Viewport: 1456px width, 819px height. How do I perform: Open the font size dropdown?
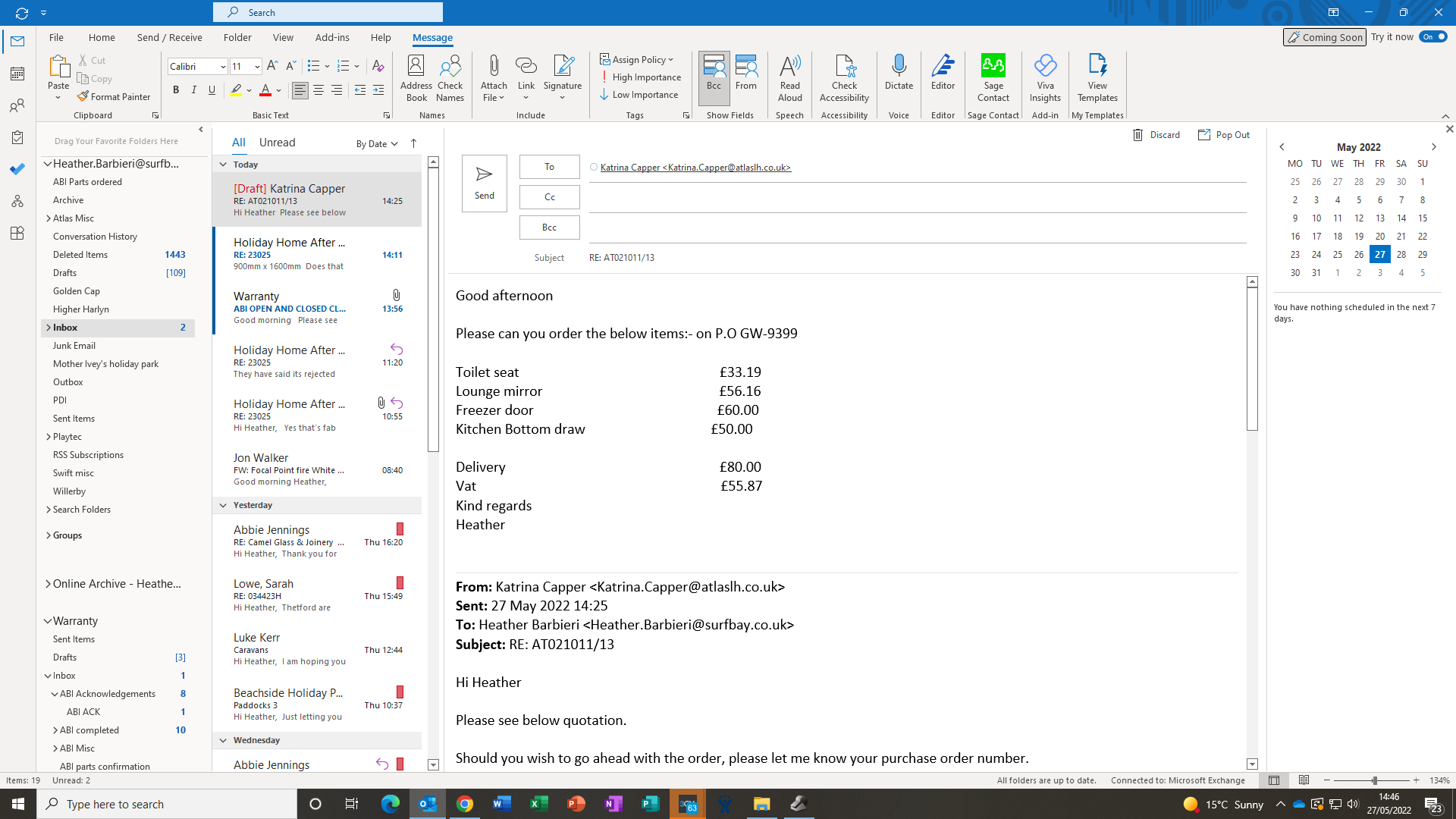click(257, 67)
